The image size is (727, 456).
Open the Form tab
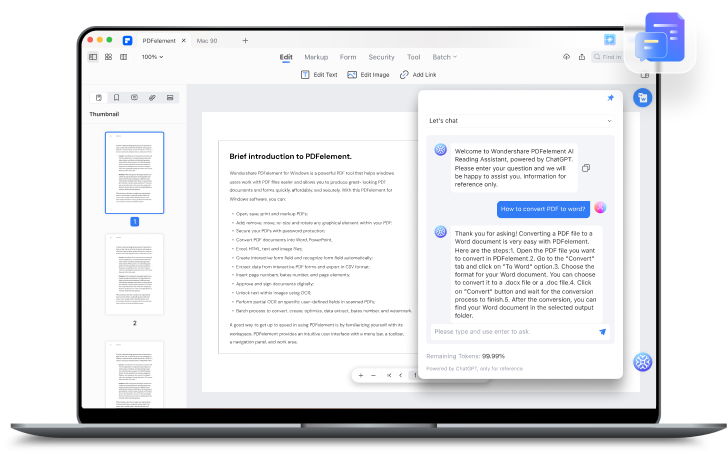(x=348, y=57)
